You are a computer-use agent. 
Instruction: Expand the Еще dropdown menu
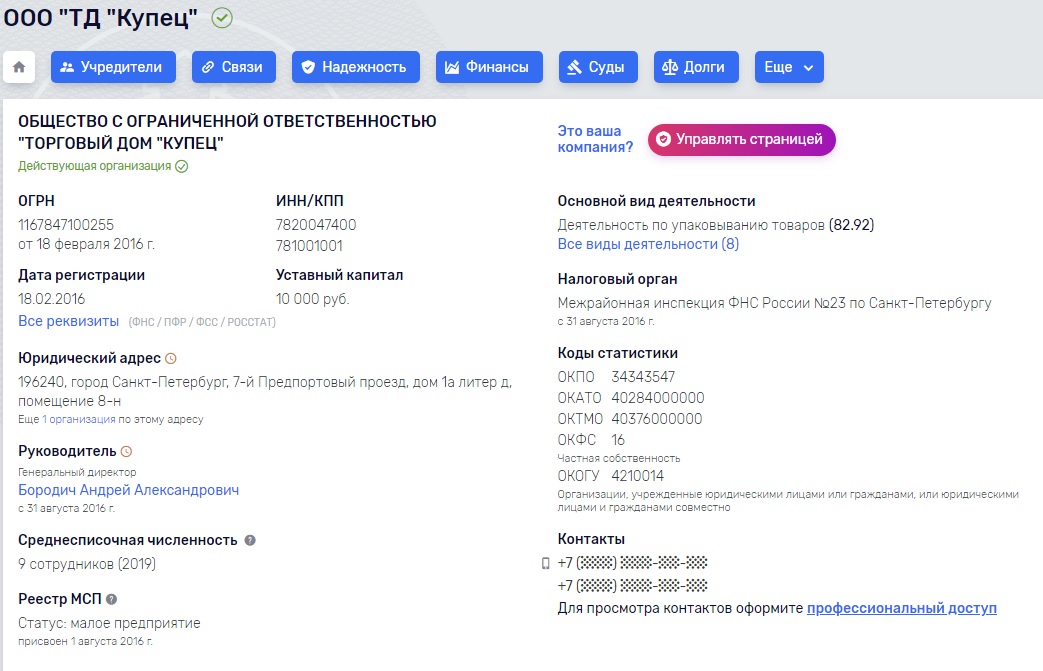pos(789,67)
